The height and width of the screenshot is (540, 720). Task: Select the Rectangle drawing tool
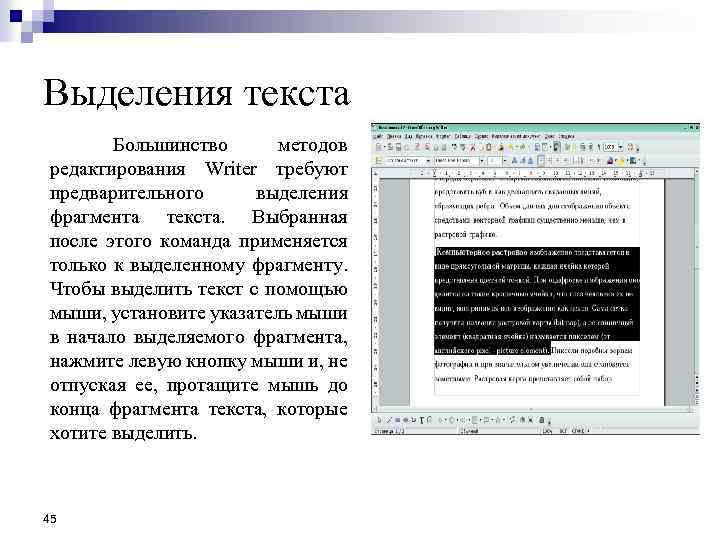398,420
